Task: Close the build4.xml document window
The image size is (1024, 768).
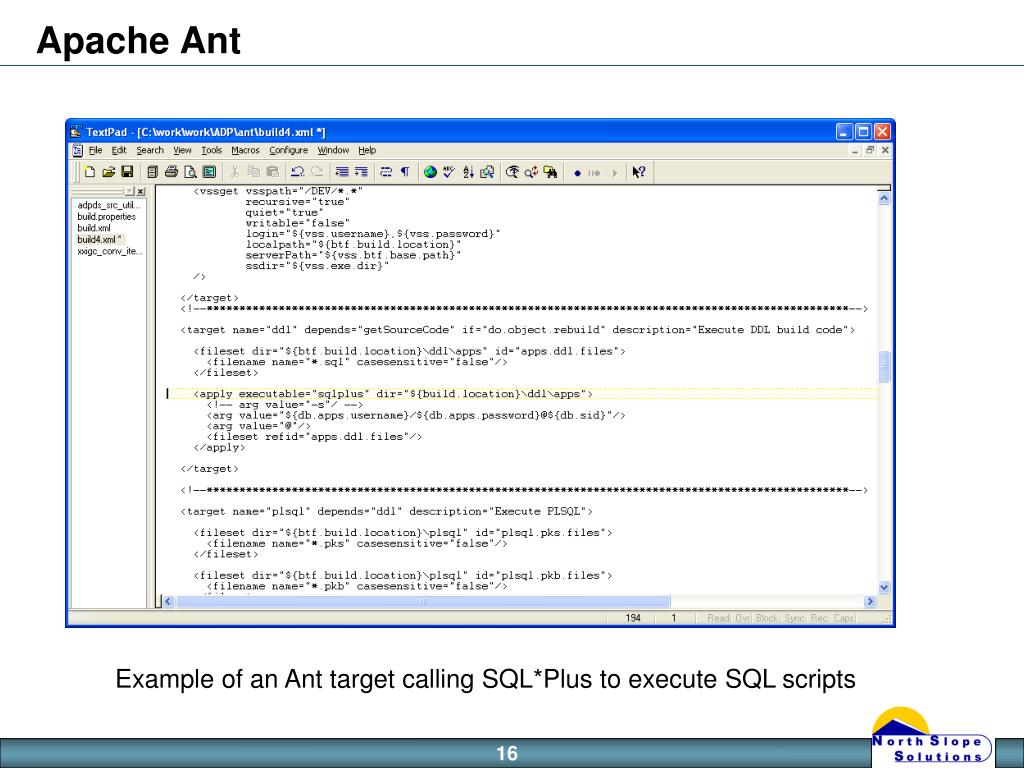Action: pos(885,150)
